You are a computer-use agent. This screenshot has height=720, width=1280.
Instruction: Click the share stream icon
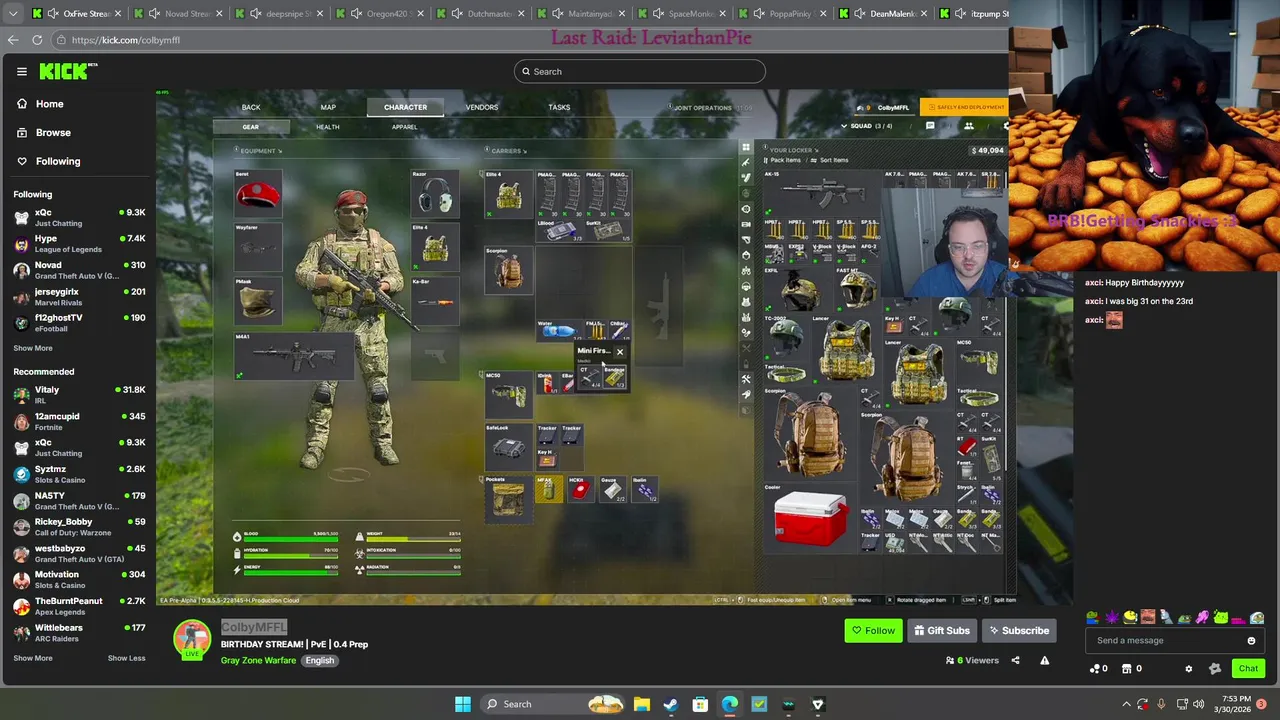1015,660
